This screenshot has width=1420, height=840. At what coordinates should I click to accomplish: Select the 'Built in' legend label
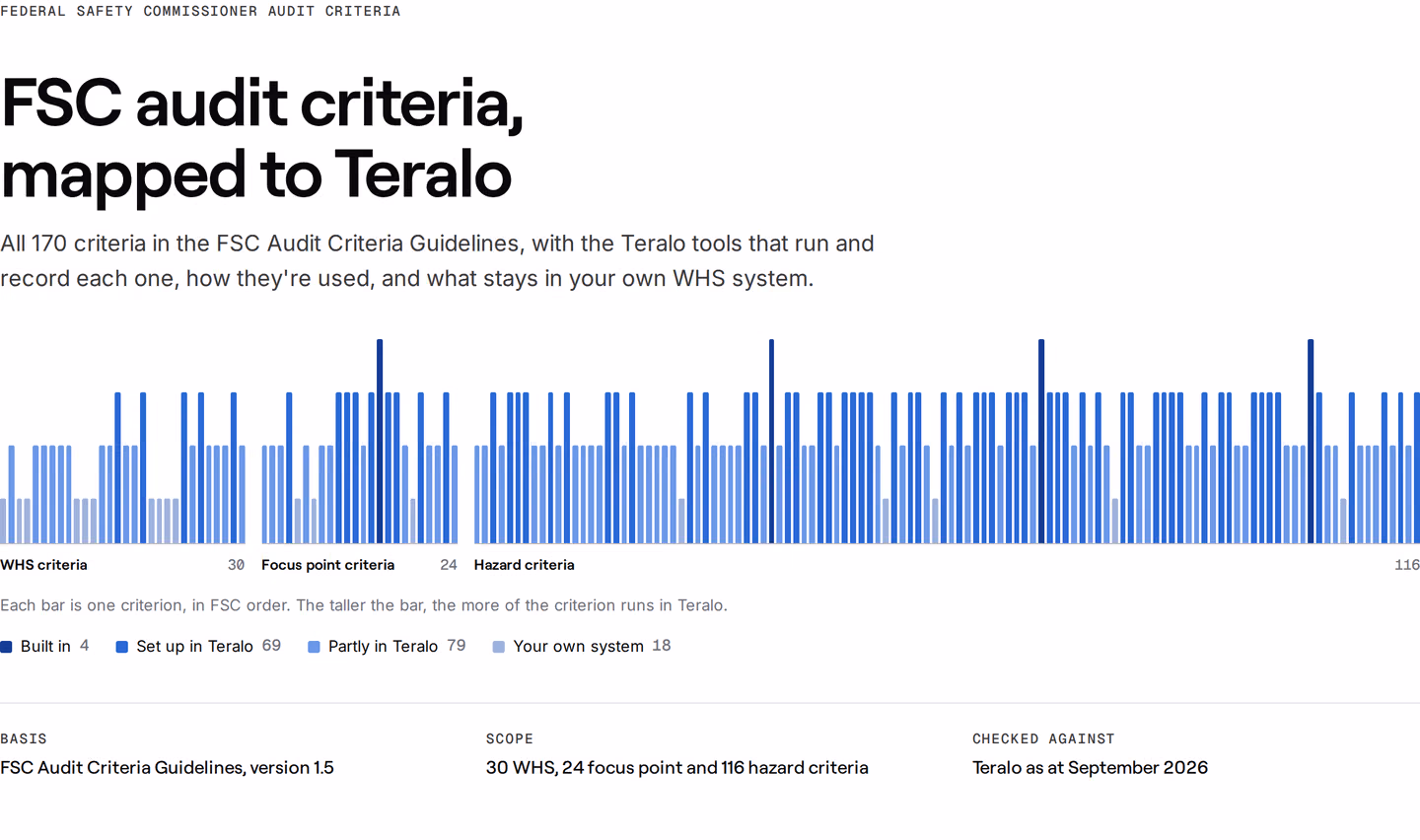(45, 646)
